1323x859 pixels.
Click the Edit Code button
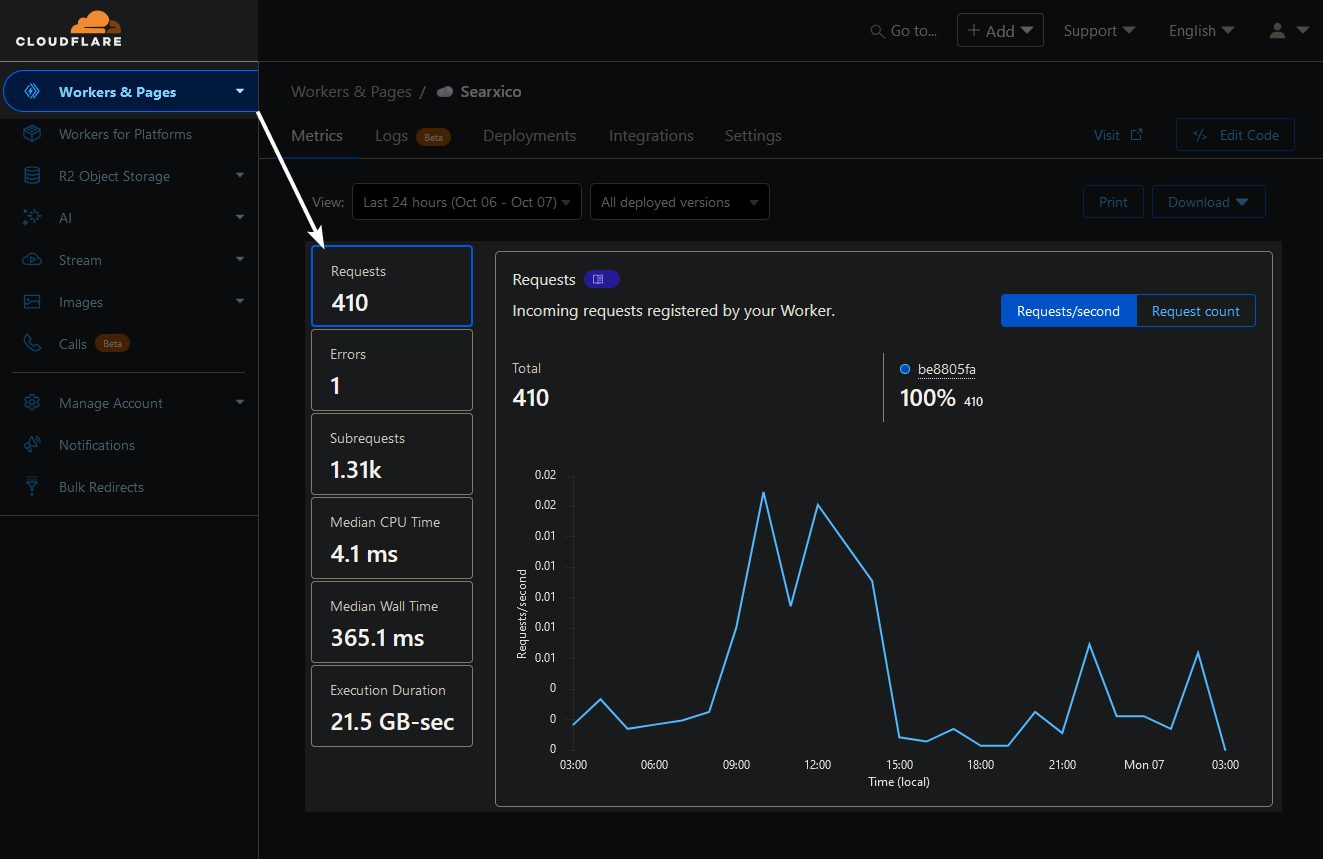[x=1235, y=135]
